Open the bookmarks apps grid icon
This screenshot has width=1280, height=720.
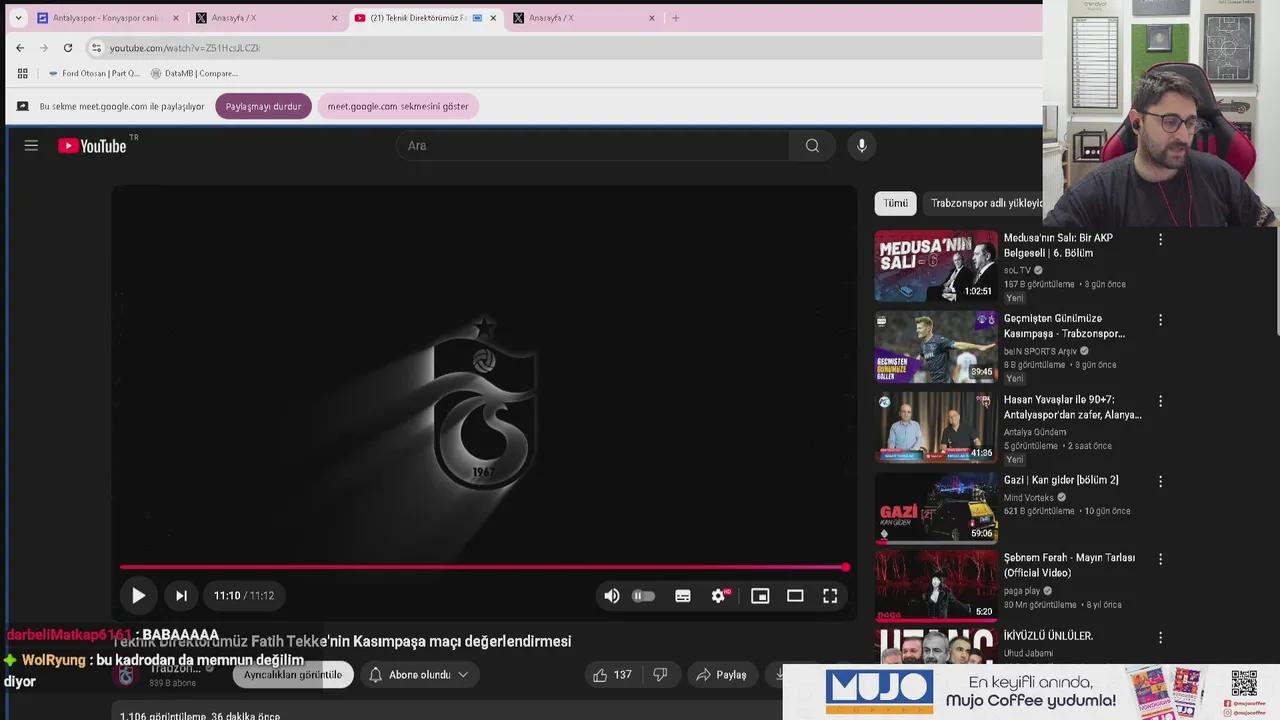[22, 73]
